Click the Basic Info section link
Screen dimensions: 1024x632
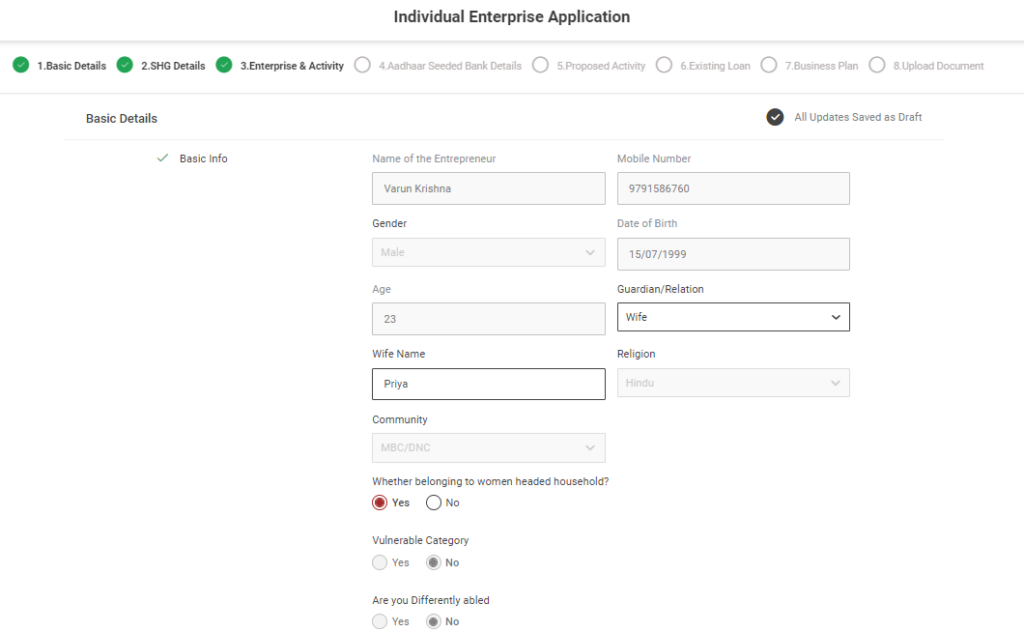coord(203,158)
